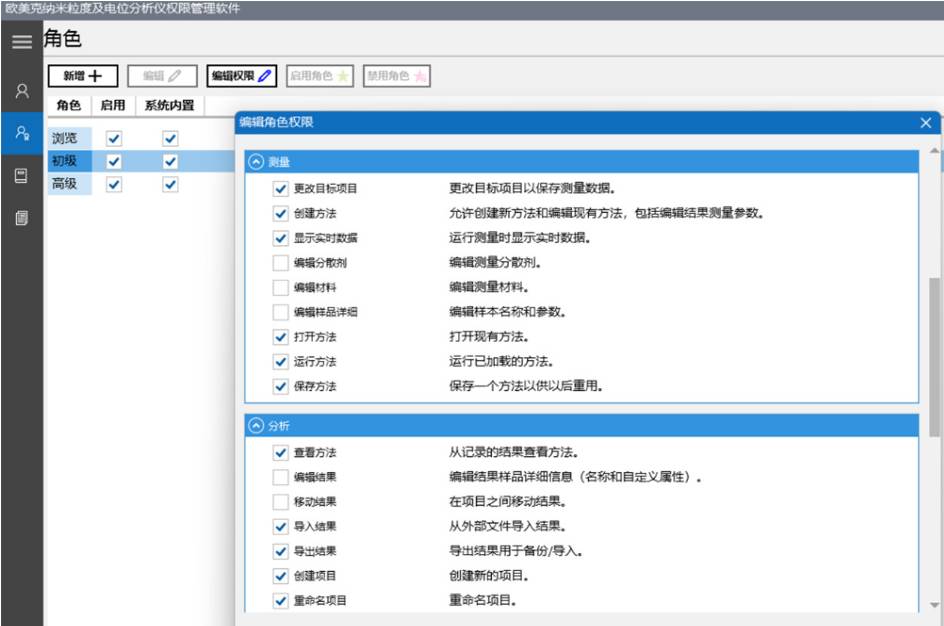The height and width of the screenshot is (626, 944).
Task: Close the 编辑角色权限 dialog
Action: pyautogui.click(x=926, y=123)
